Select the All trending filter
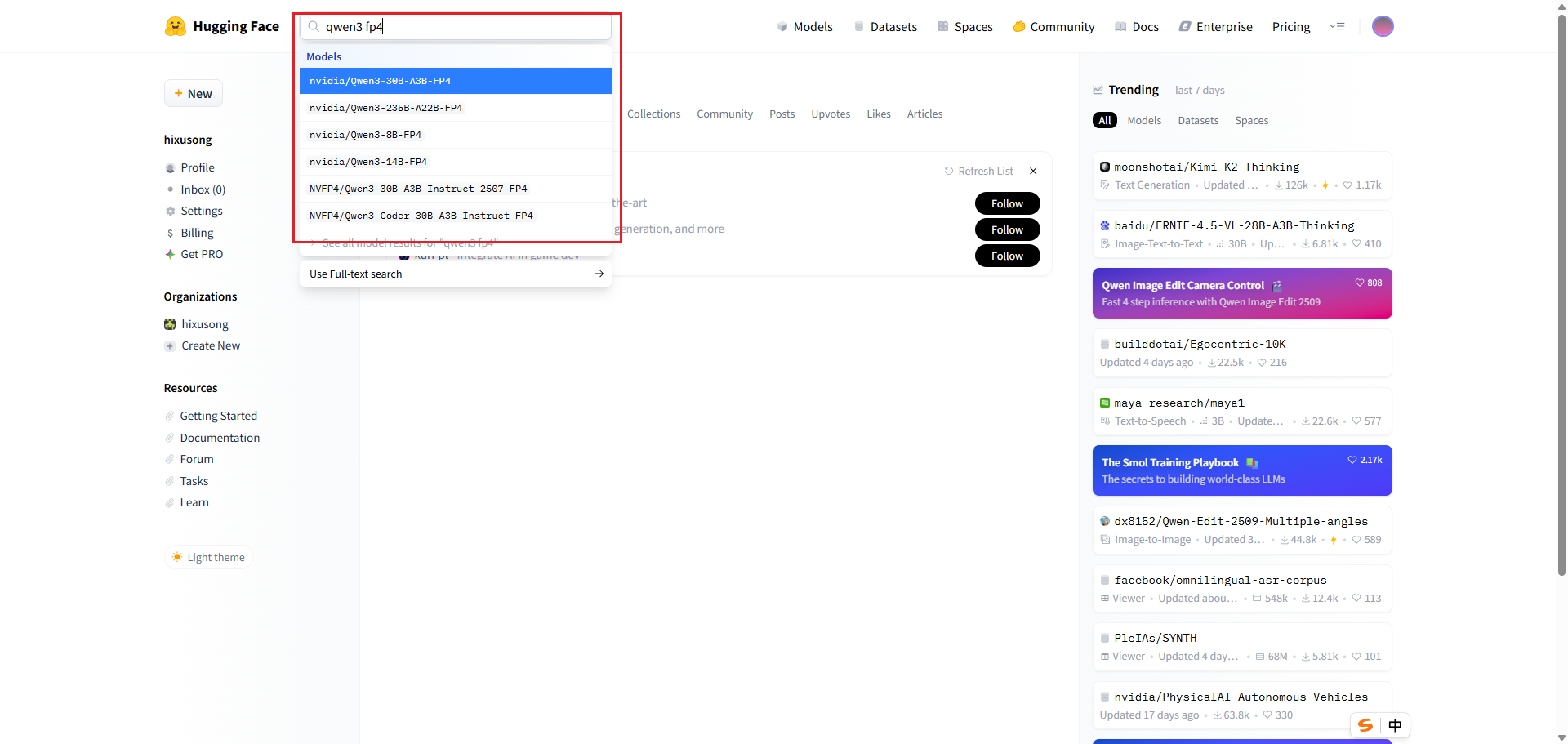This screenshot has height=744, width=1568. (x=1104, y=120)
